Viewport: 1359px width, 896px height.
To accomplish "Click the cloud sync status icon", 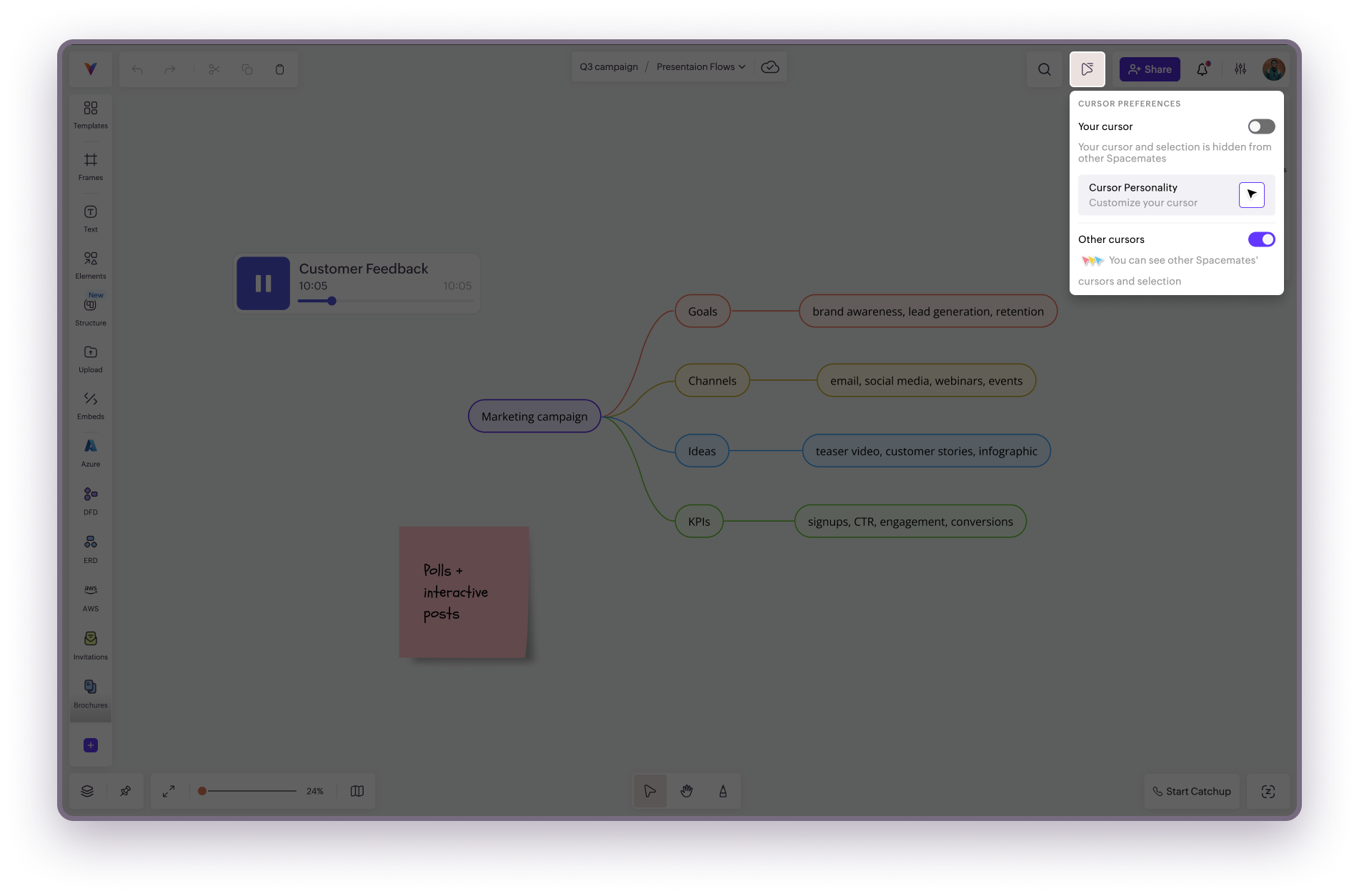I will pyautogui.click(x=770, y=67).
